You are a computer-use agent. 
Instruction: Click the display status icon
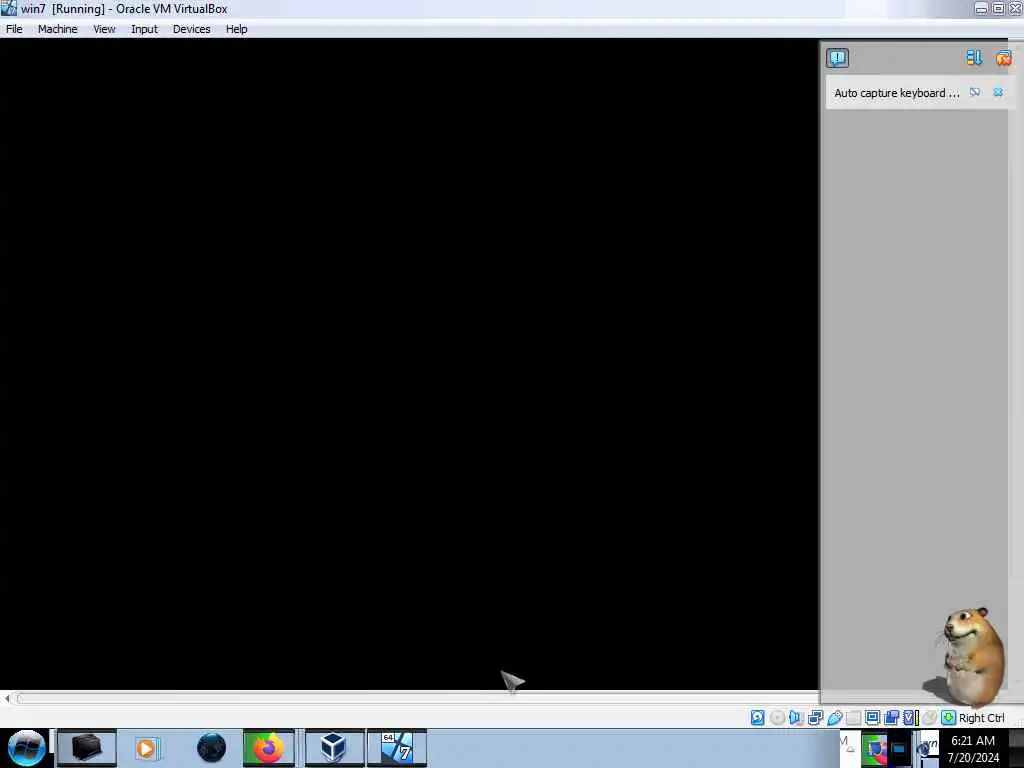872,718
